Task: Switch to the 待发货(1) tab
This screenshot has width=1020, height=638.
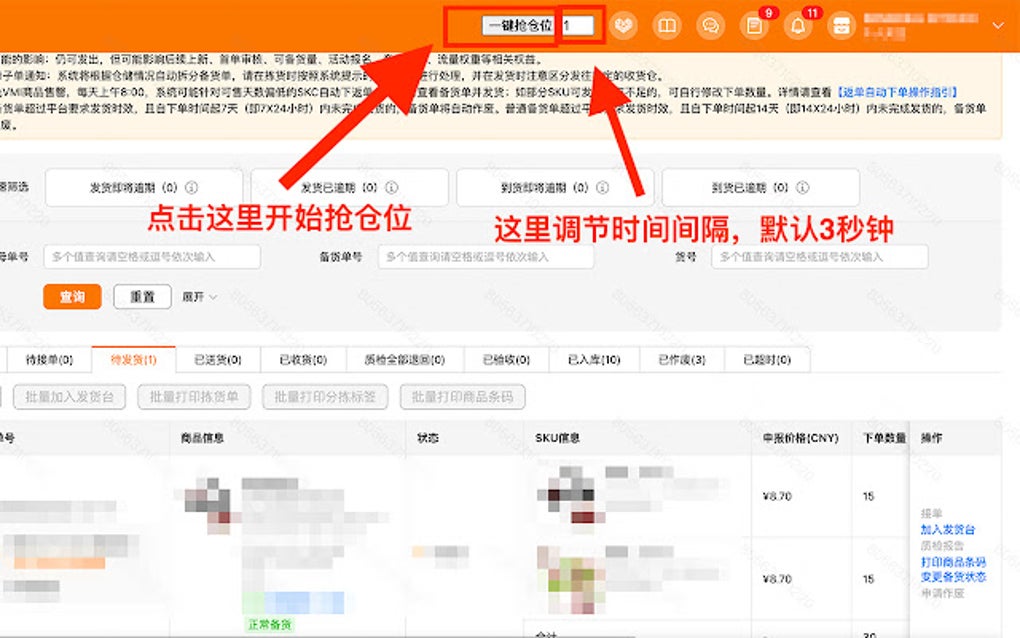Action: point(133,360)
